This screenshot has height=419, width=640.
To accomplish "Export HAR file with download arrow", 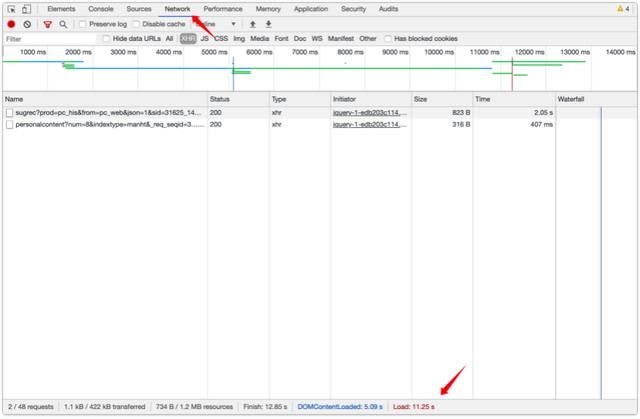I will (x=268, y=24).
